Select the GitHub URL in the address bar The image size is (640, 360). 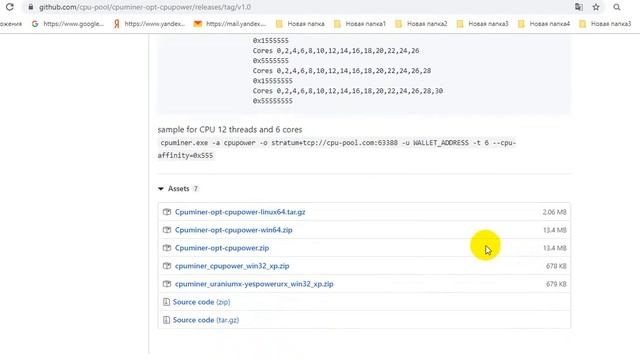(144, 7)
